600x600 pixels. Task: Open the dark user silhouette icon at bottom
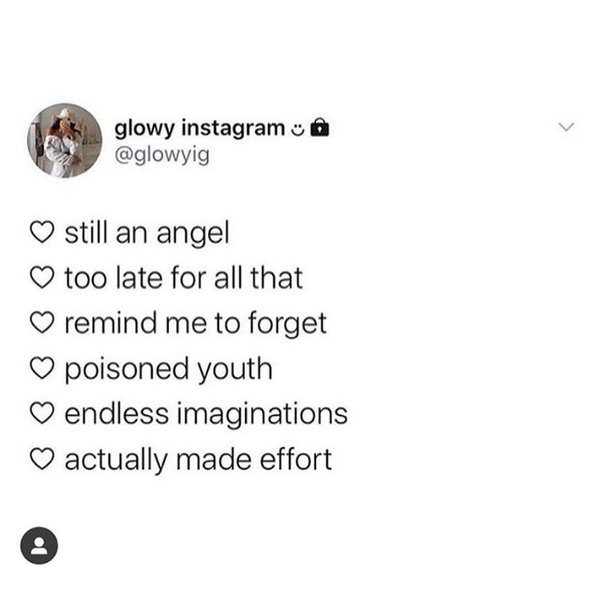(40, 545)
